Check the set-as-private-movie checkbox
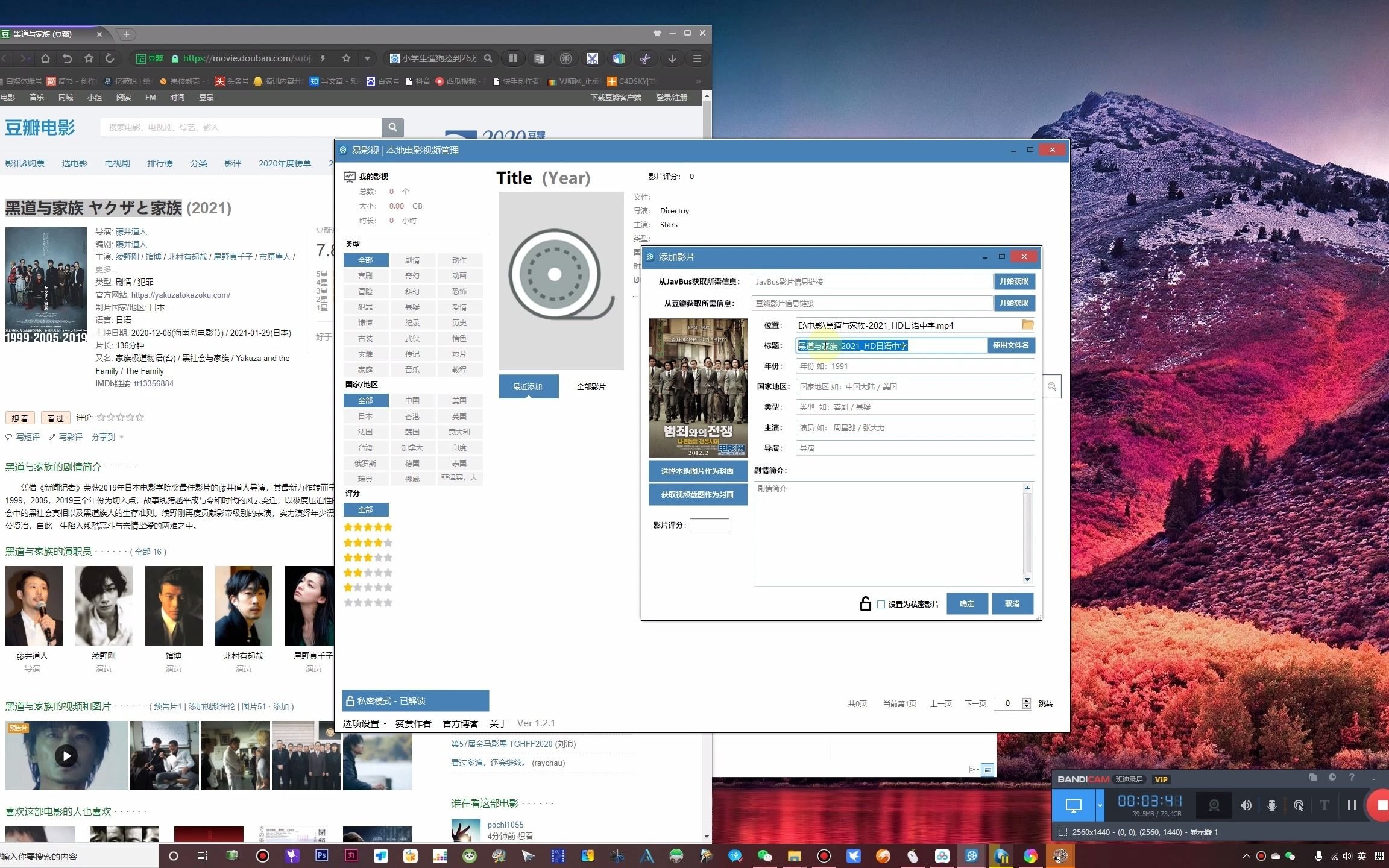Image resolution: width=1389 pixels, height=868 pixels. coord(881,604)
